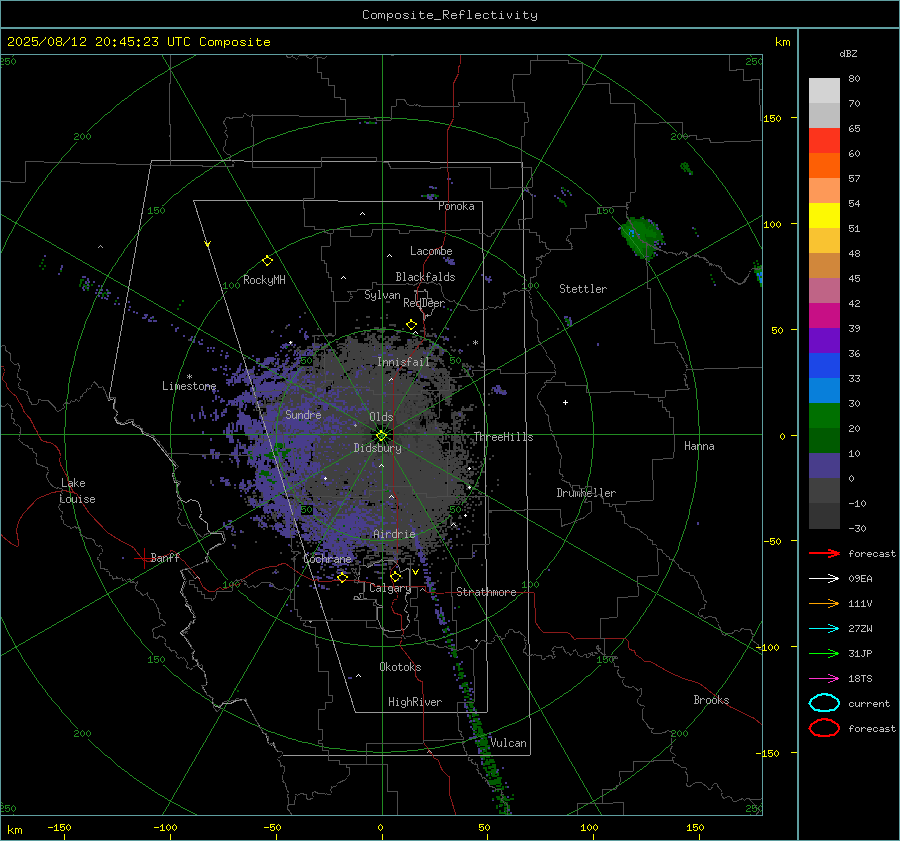Select the Vulcan town label
The image size is (900, 841).
[508, 743]
